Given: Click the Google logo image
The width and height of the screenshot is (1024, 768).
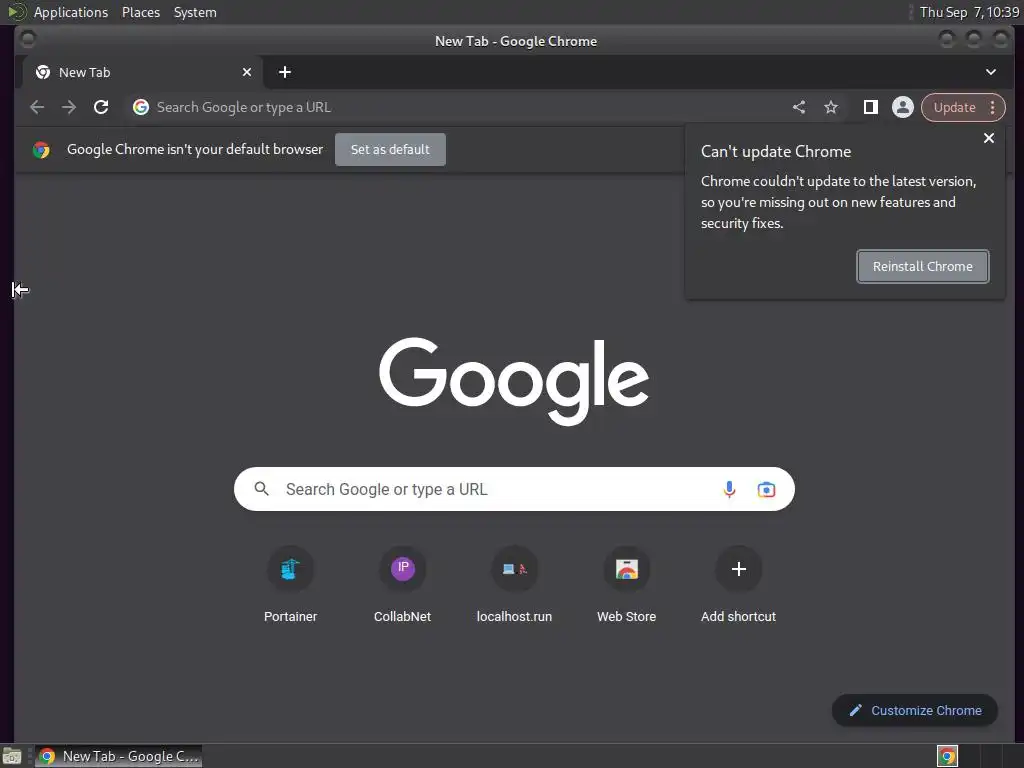Looking at the screenshot, I should [x=514, y=381].
